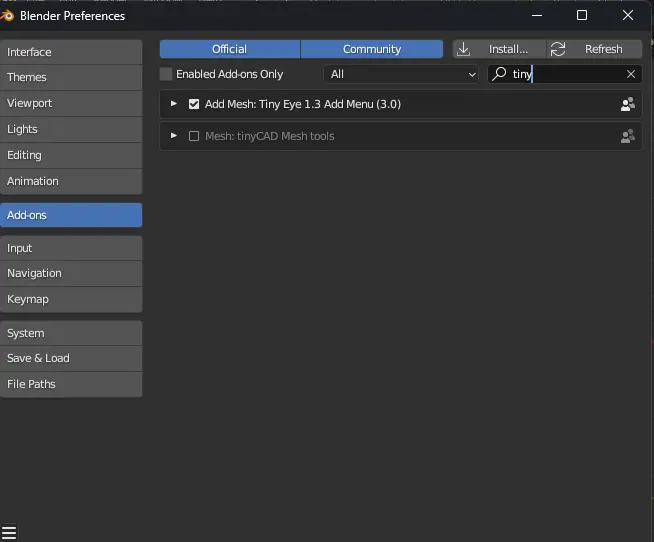Viewport: 654px width, 542px height.
Task: Select the Add-ons section
Action: [x=71, y=215]
